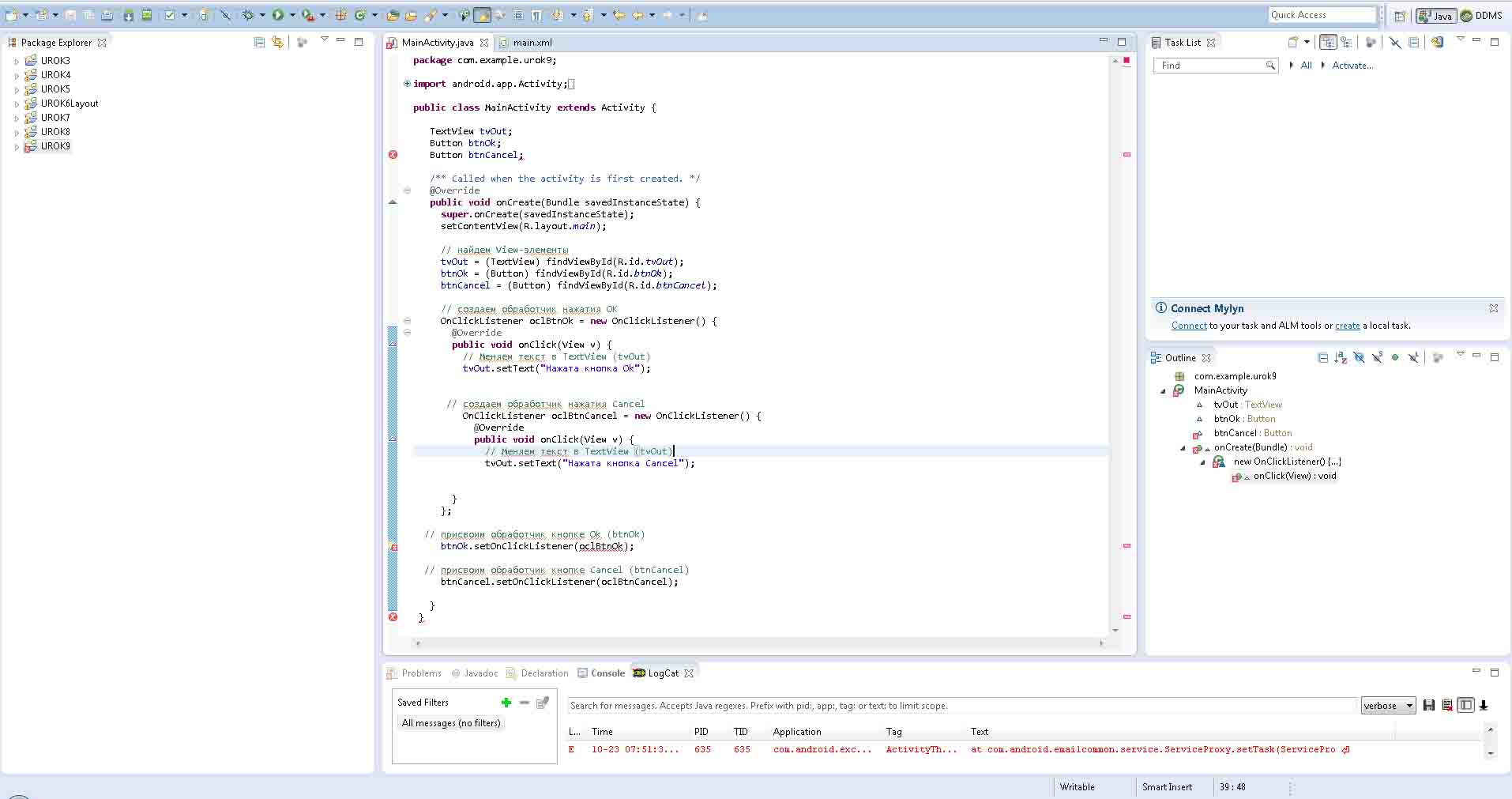1512x799 pixels.
Task: Click the All link in Task List
Action: click(x=1306, y=66)
